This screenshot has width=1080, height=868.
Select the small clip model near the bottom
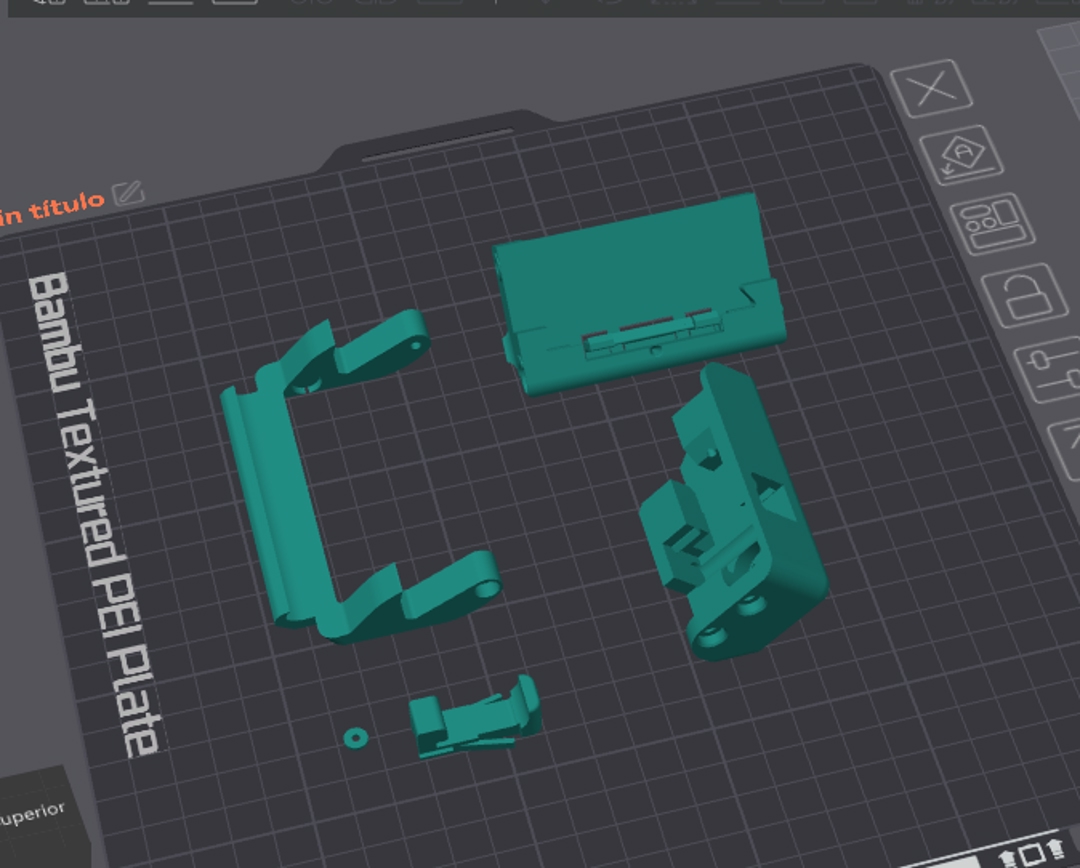[475, 718]
